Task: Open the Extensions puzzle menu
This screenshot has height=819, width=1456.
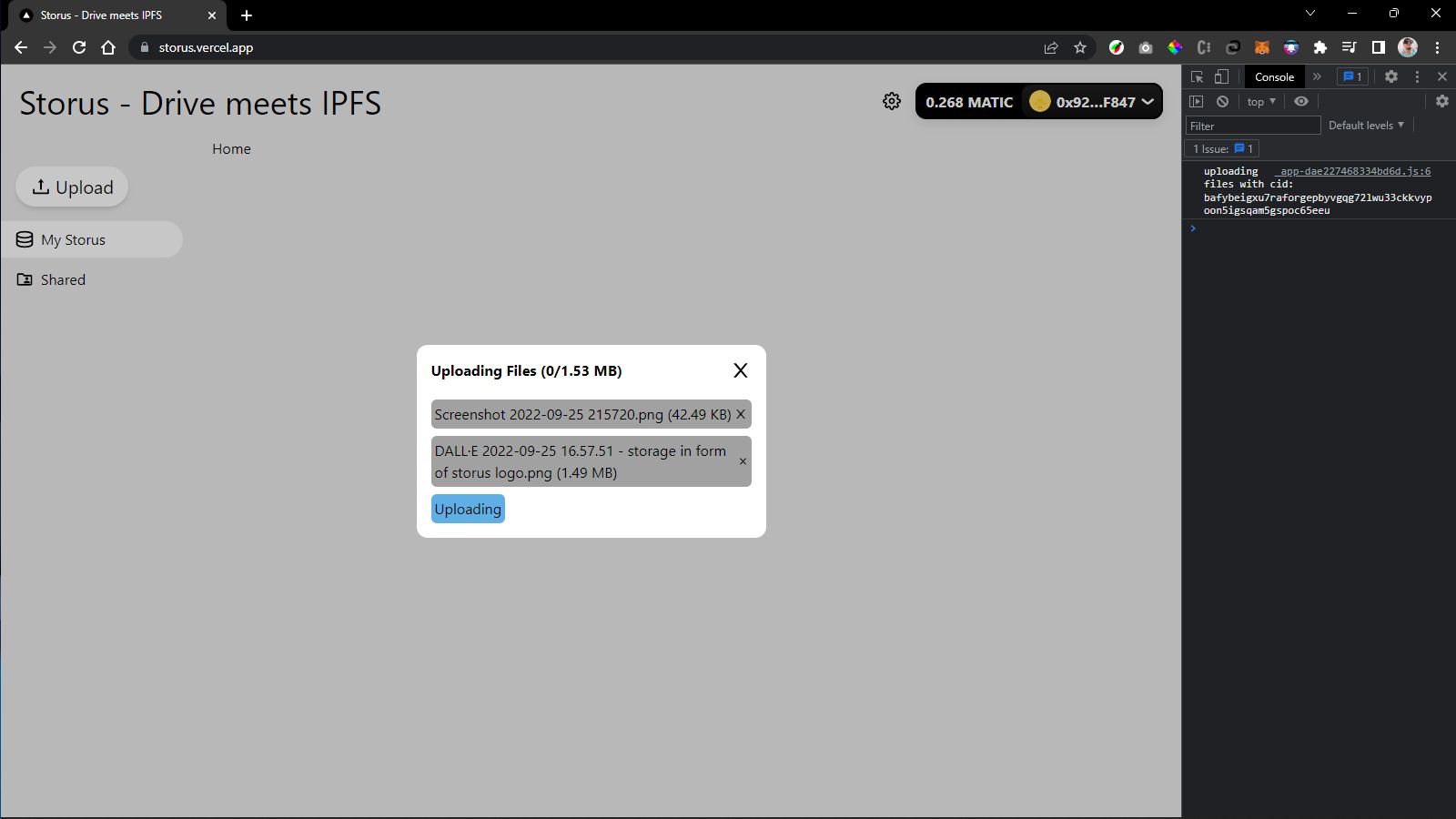Action: [1320, 47]
